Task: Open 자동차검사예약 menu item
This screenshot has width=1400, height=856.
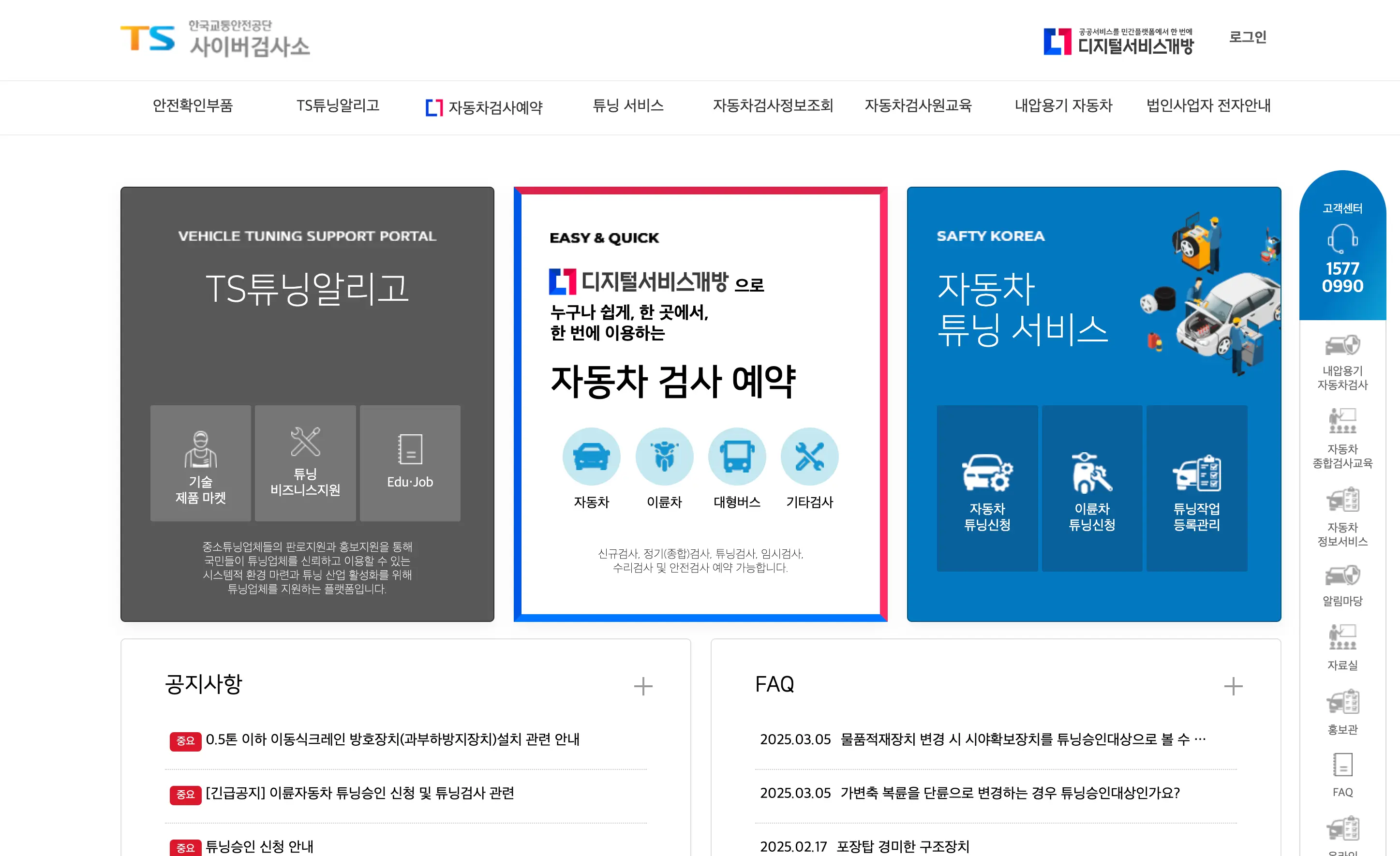Action: pyautogui.click(x=484, y=107)
